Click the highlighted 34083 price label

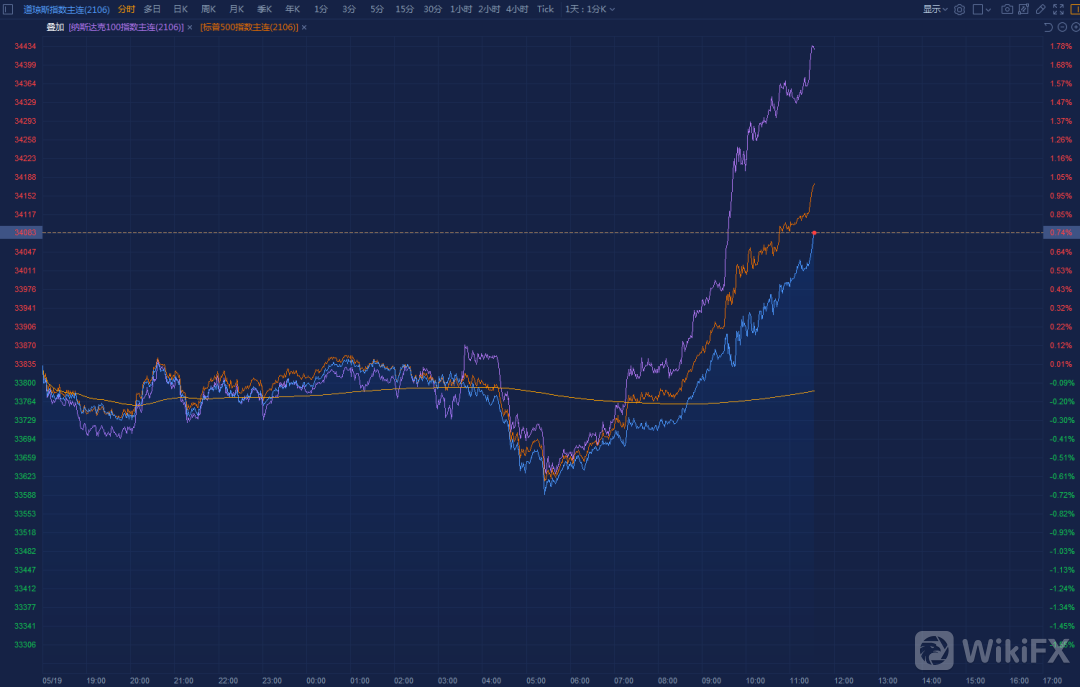(x=25, y=232)
